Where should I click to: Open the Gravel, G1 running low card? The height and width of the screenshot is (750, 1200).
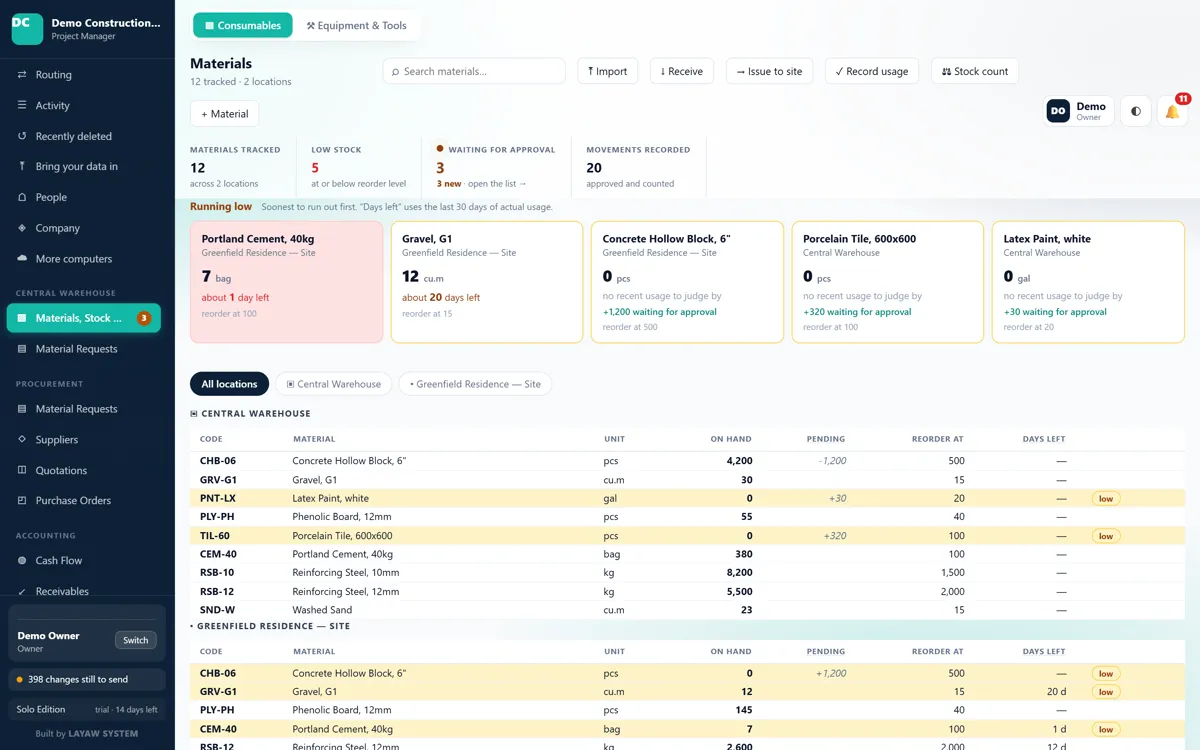(487, 282)
